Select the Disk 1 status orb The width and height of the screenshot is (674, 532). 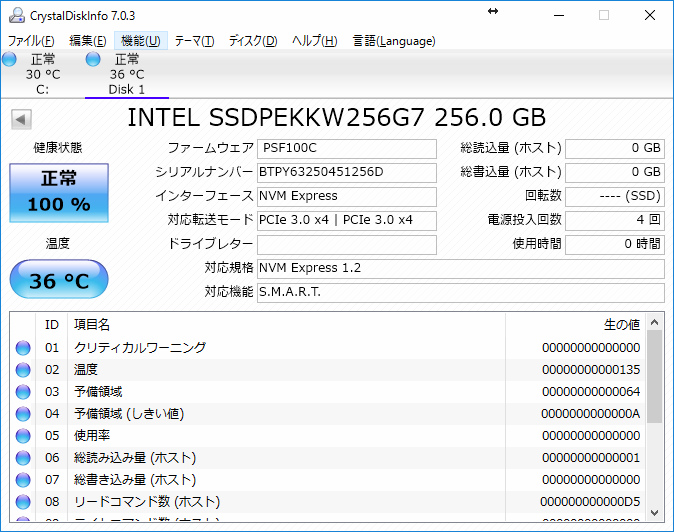[93, 60]
